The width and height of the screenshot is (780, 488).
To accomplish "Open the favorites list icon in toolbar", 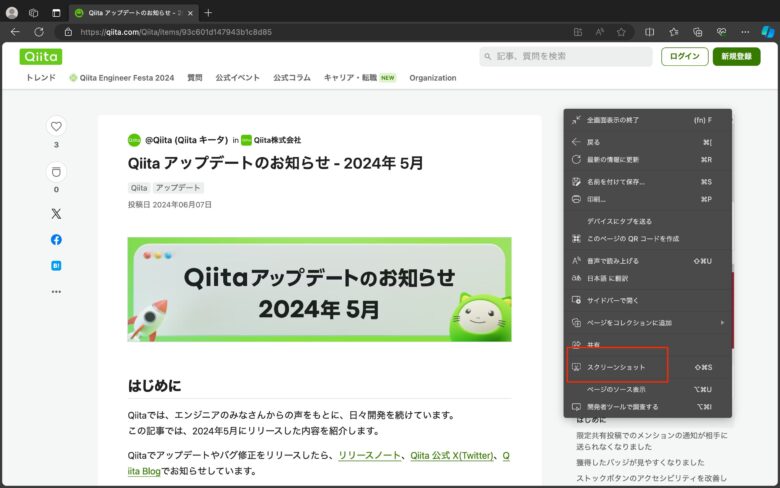I will click(674, 32).
